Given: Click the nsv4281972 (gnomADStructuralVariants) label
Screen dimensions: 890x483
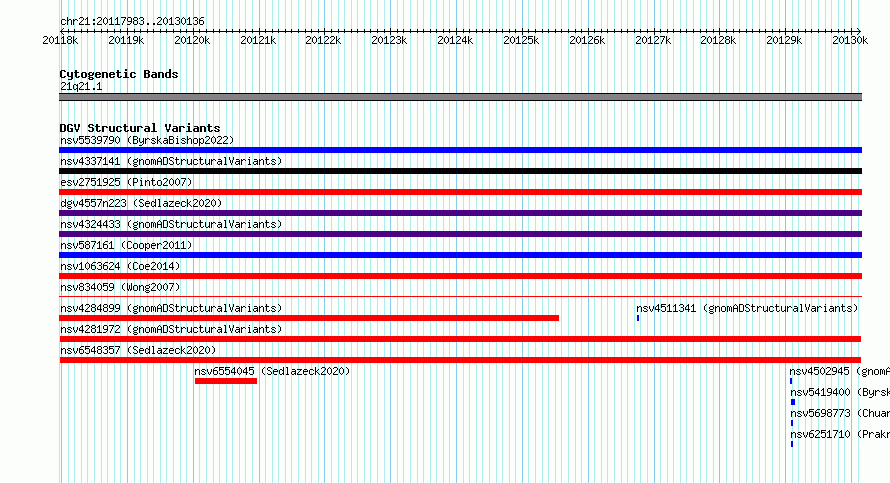Looking at the screenshot, I should (x=171, y=329).
